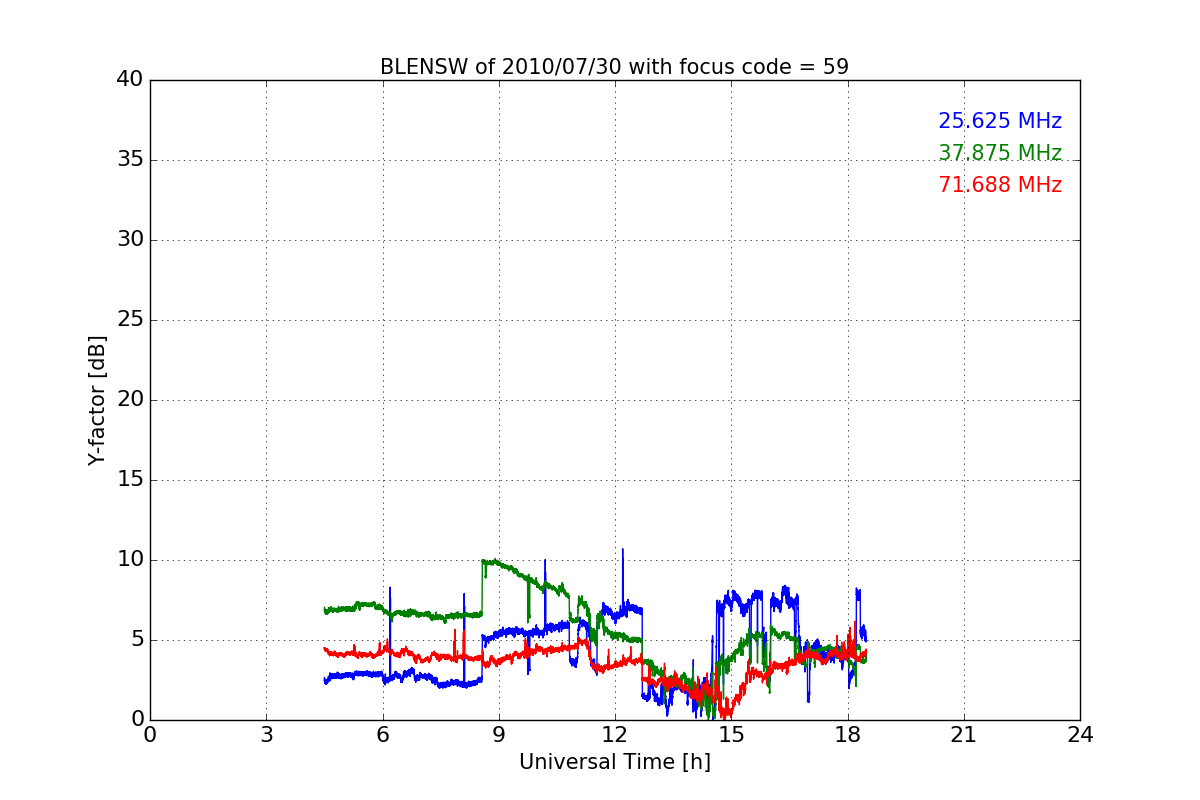Click the x-axis tick label '3'
This screenshot has width=1200, height=800.
point(266,734)
